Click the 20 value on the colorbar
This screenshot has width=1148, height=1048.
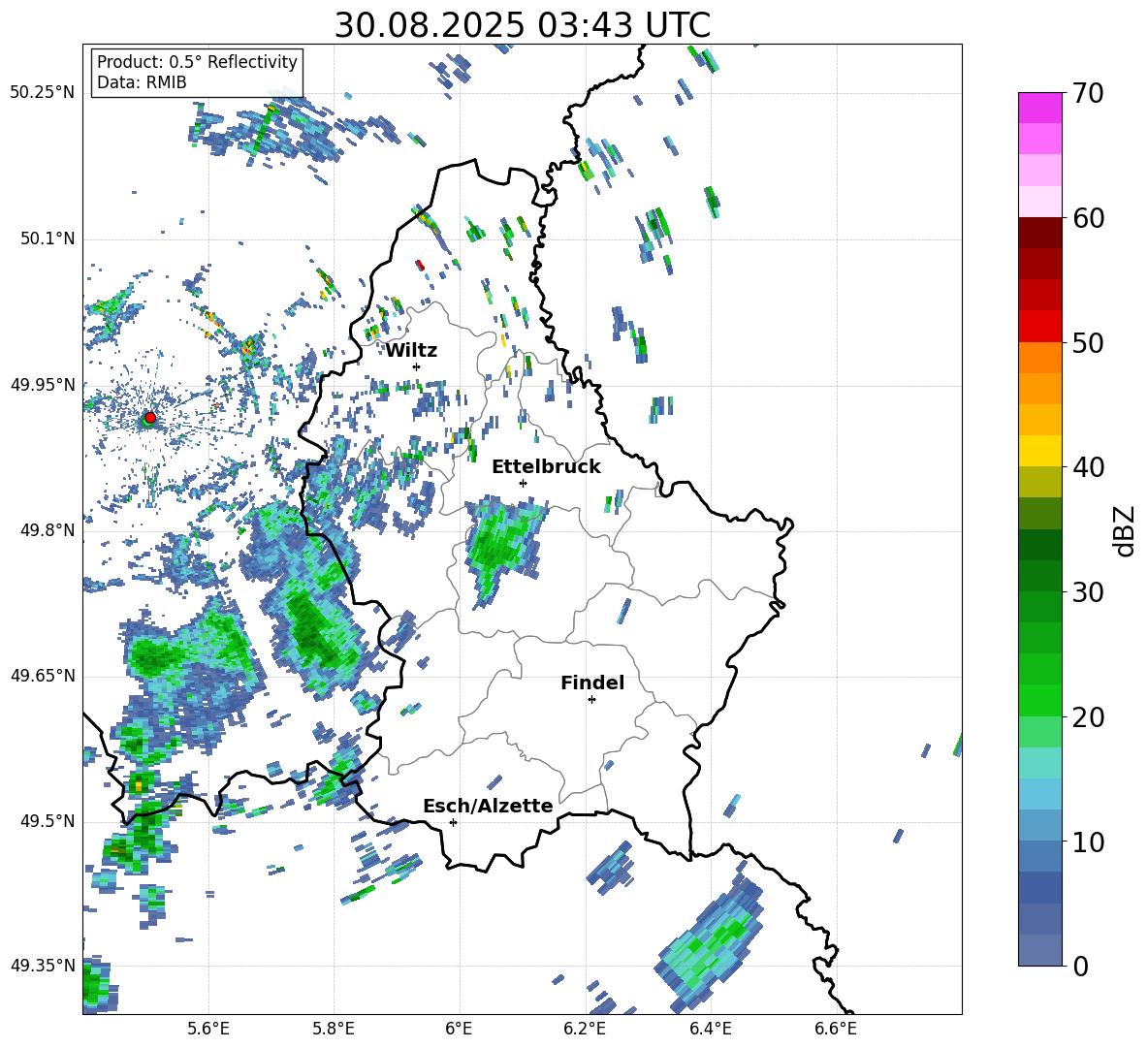1088,717
